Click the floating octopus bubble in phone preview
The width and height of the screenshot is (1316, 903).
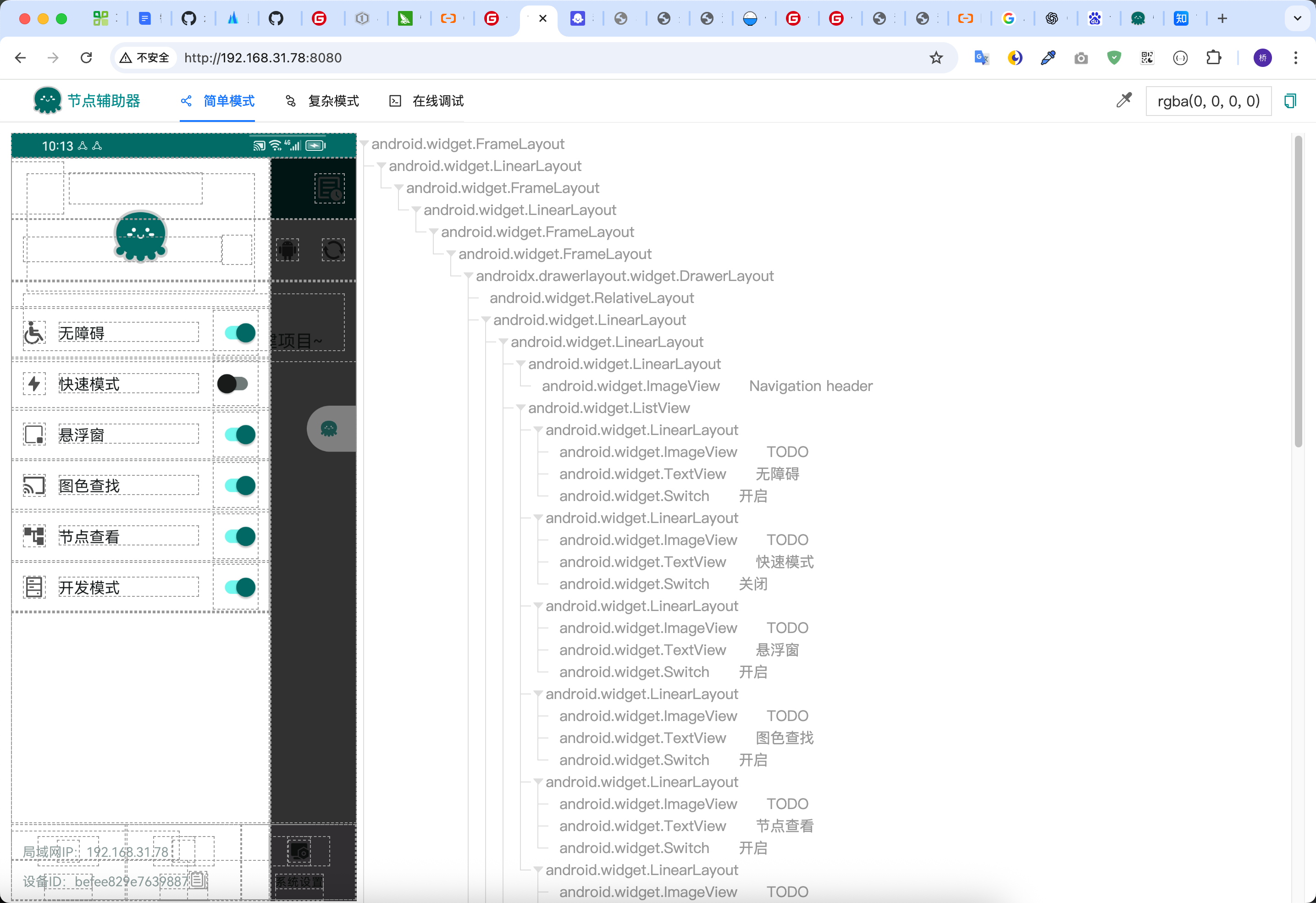tap(331, 429)
